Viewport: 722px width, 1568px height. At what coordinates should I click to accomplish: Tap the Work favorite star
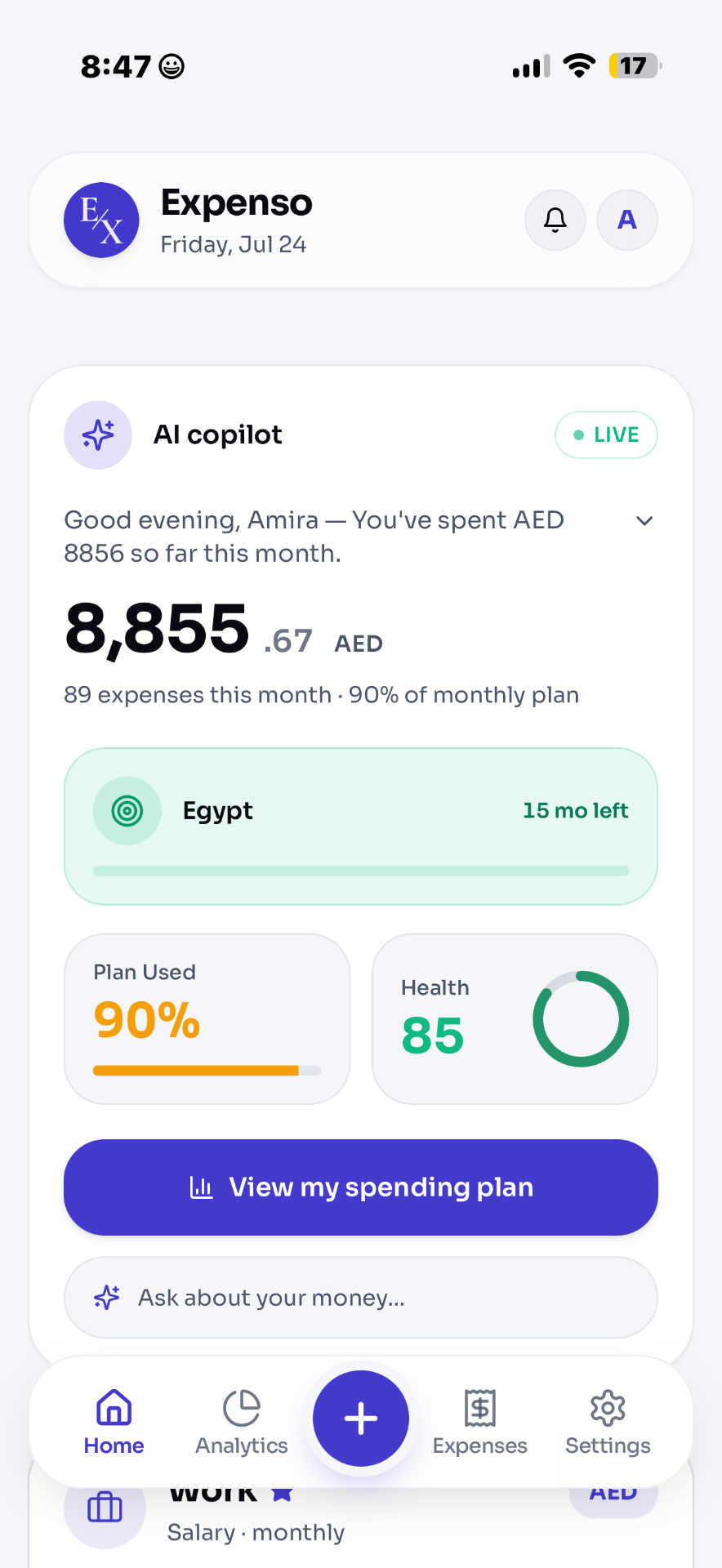pyautogui.click(x=282, y=1494)
